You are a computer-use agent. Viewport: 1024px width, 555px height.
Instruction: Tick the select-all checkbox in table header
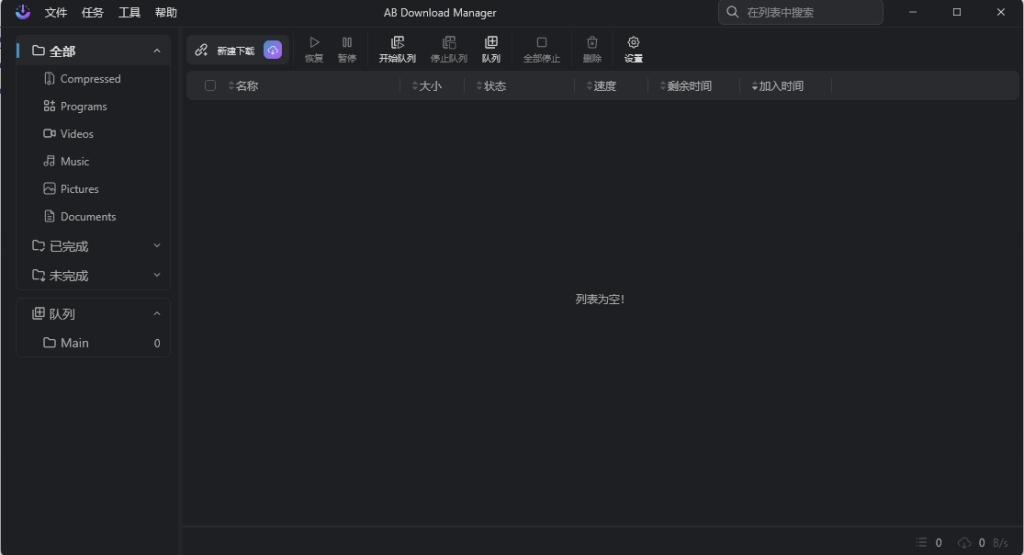[x=210, y=86]
